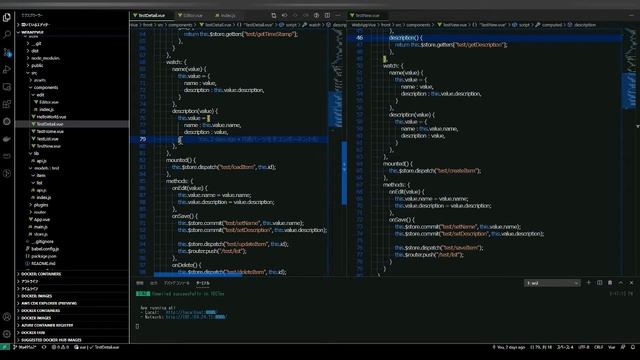Click 'You, 2 days ago' blame status
Image resolution: width=640 pixels, height=360 pixels.
509,347
